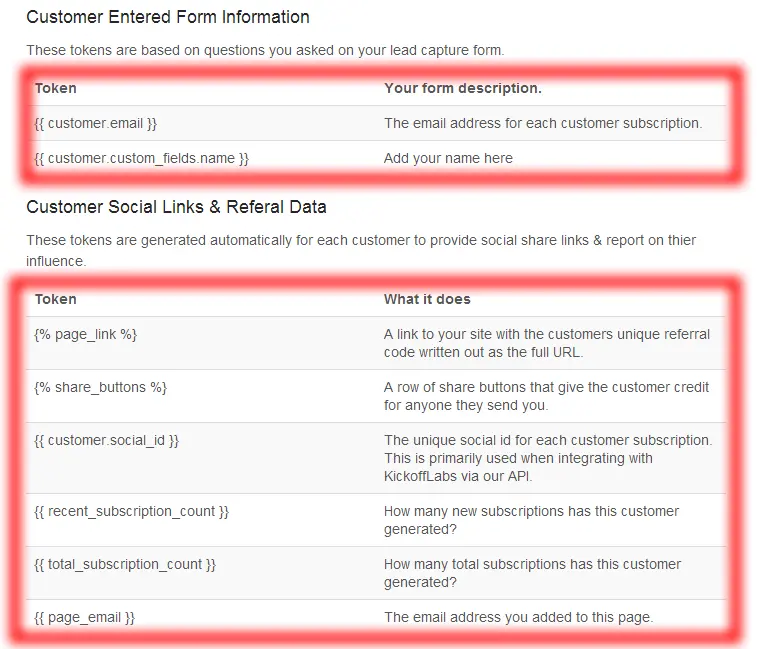757x649 pixels.
Task: Click the {% page_link %} token
Action: pyautogui.click(x=86, y=334)
